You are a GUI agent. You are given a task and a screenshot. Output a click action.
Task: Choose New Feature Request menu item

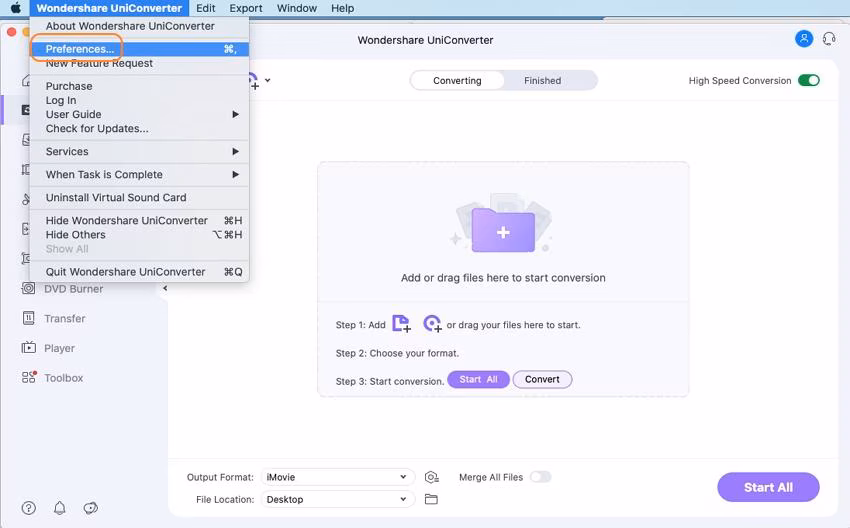click(x=139, y=63)
